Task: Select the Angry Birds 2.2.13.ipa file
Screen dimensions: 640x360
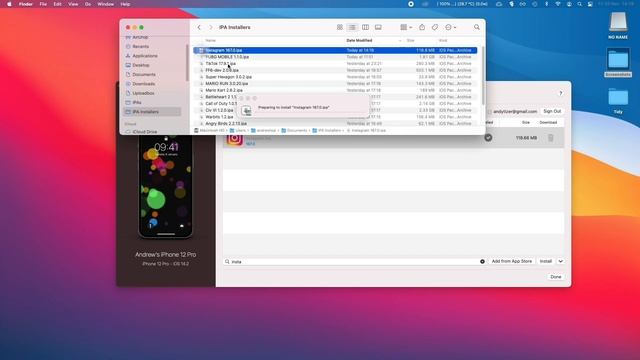Action: click(226, 123)
